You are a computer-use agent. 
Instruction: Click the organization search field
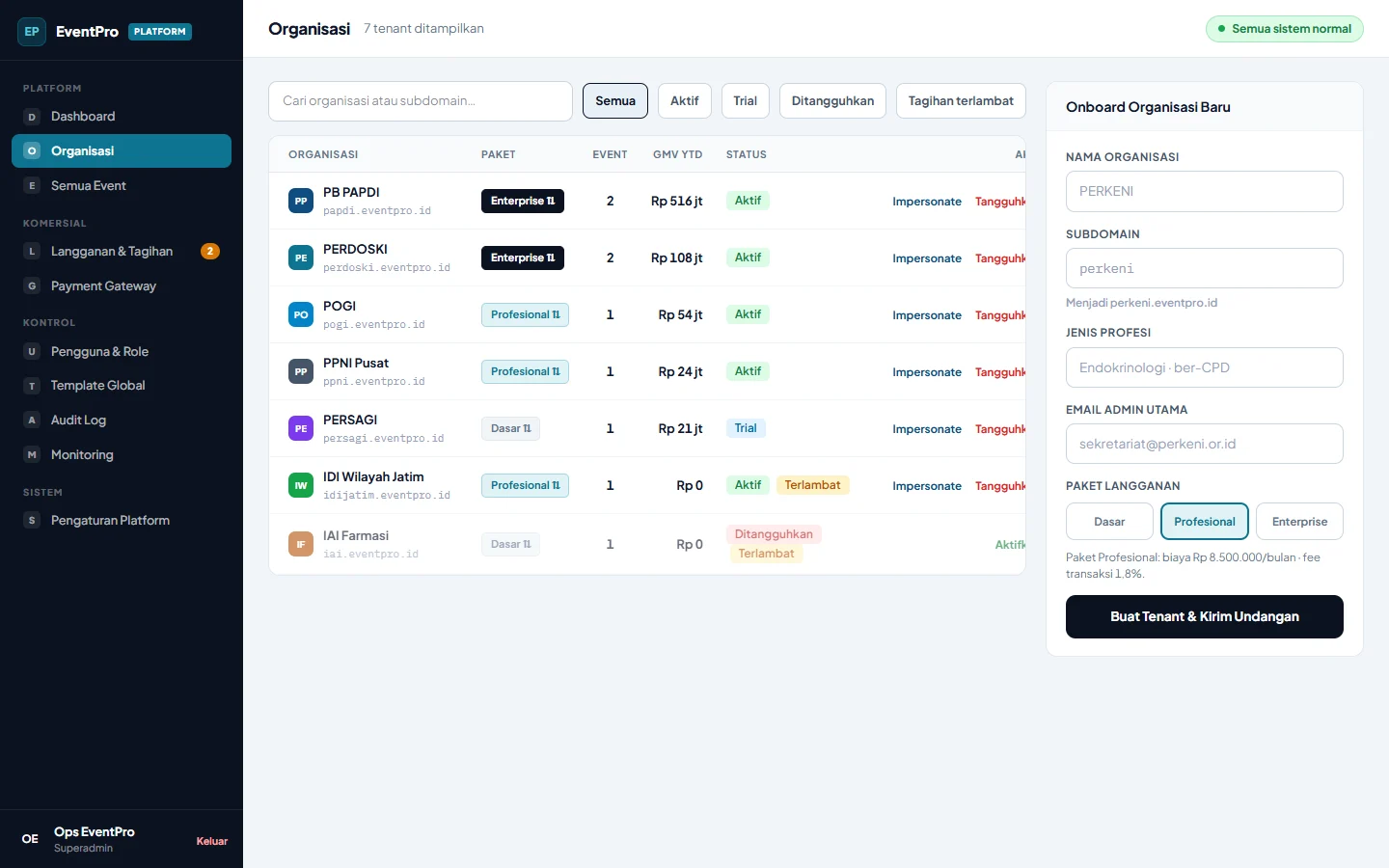point(421,101)
